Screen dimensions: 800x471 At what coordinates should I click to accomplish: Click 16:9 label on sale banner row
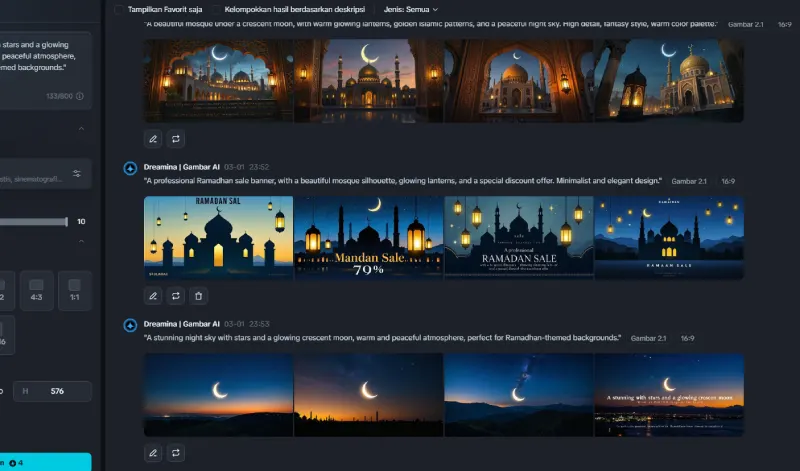(728, 181)
